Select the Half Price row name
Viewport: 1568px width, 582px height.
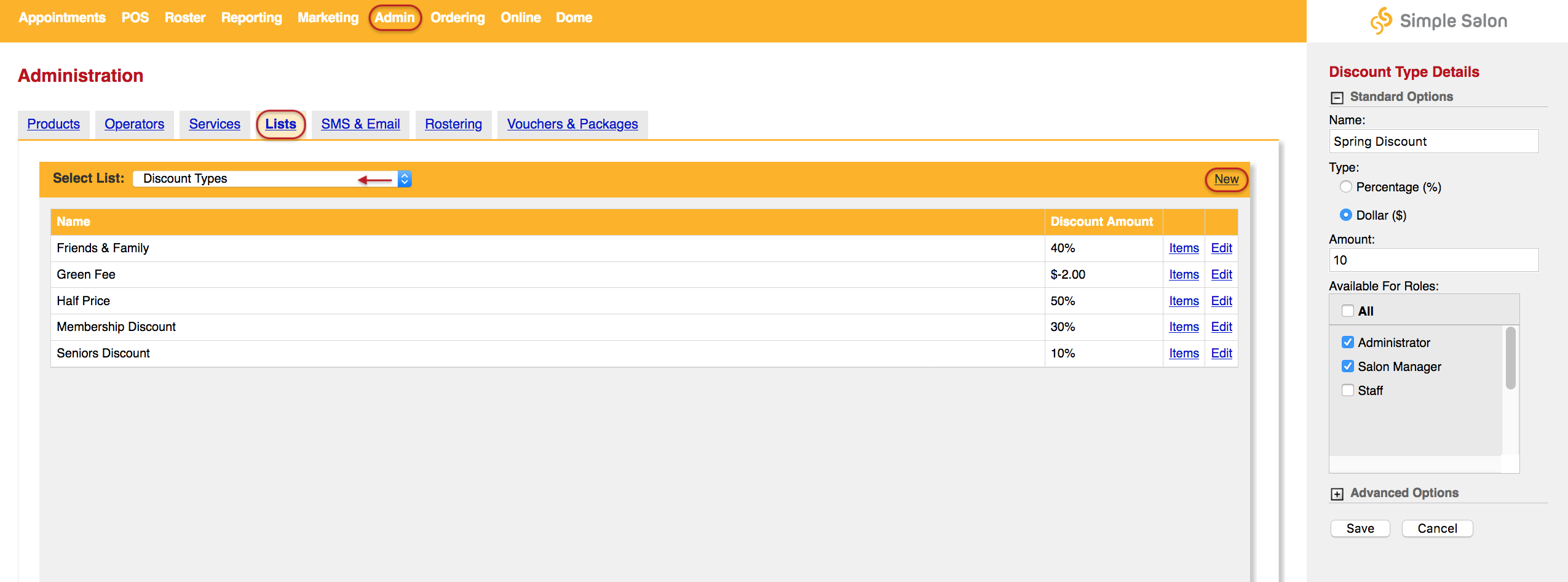(x=83, y=301)
